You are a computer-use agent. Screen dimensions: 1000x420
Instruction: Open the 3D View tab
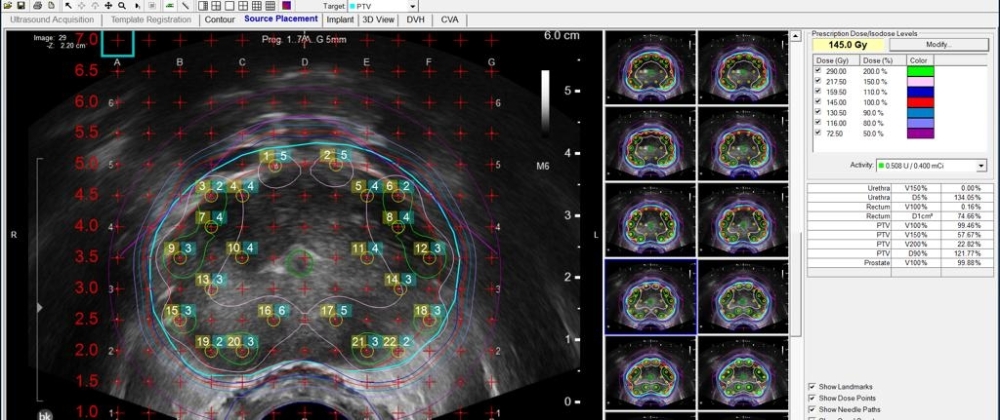point(377,19)
